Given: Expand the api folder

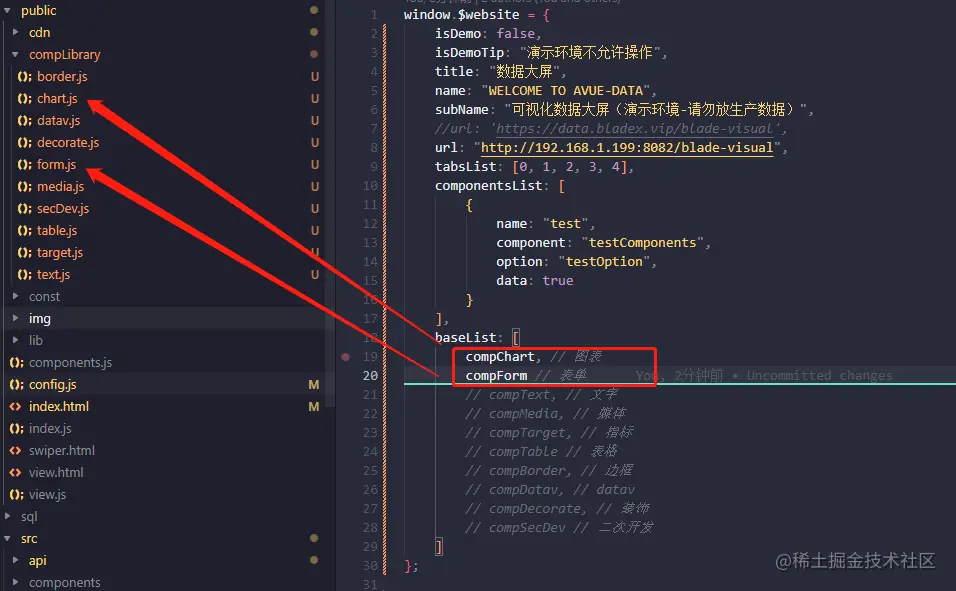Looking at the screenshot, I should 16,560.
